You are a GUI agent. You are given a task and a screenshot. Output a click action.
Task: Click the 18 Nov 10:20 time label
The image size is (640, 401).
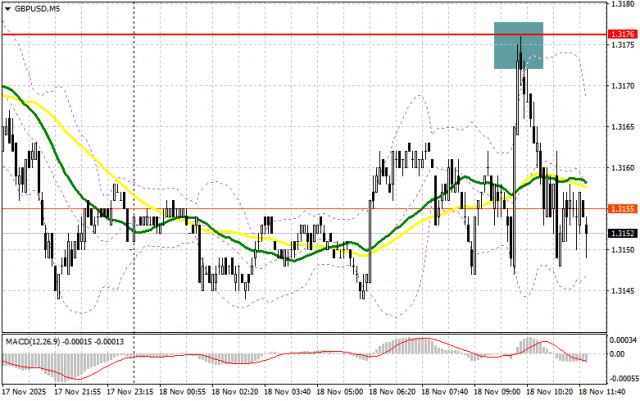coord(549,392)
